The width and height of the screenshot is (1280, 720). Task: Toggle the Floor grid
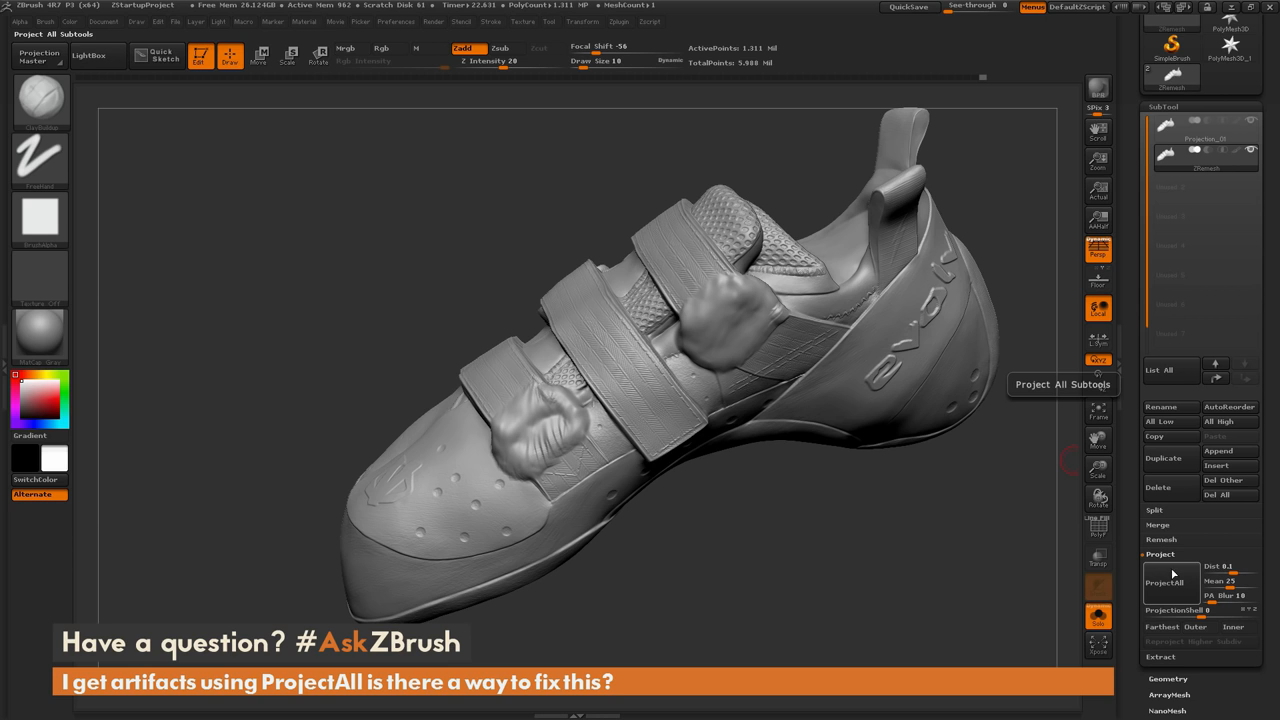[1098, 279]
